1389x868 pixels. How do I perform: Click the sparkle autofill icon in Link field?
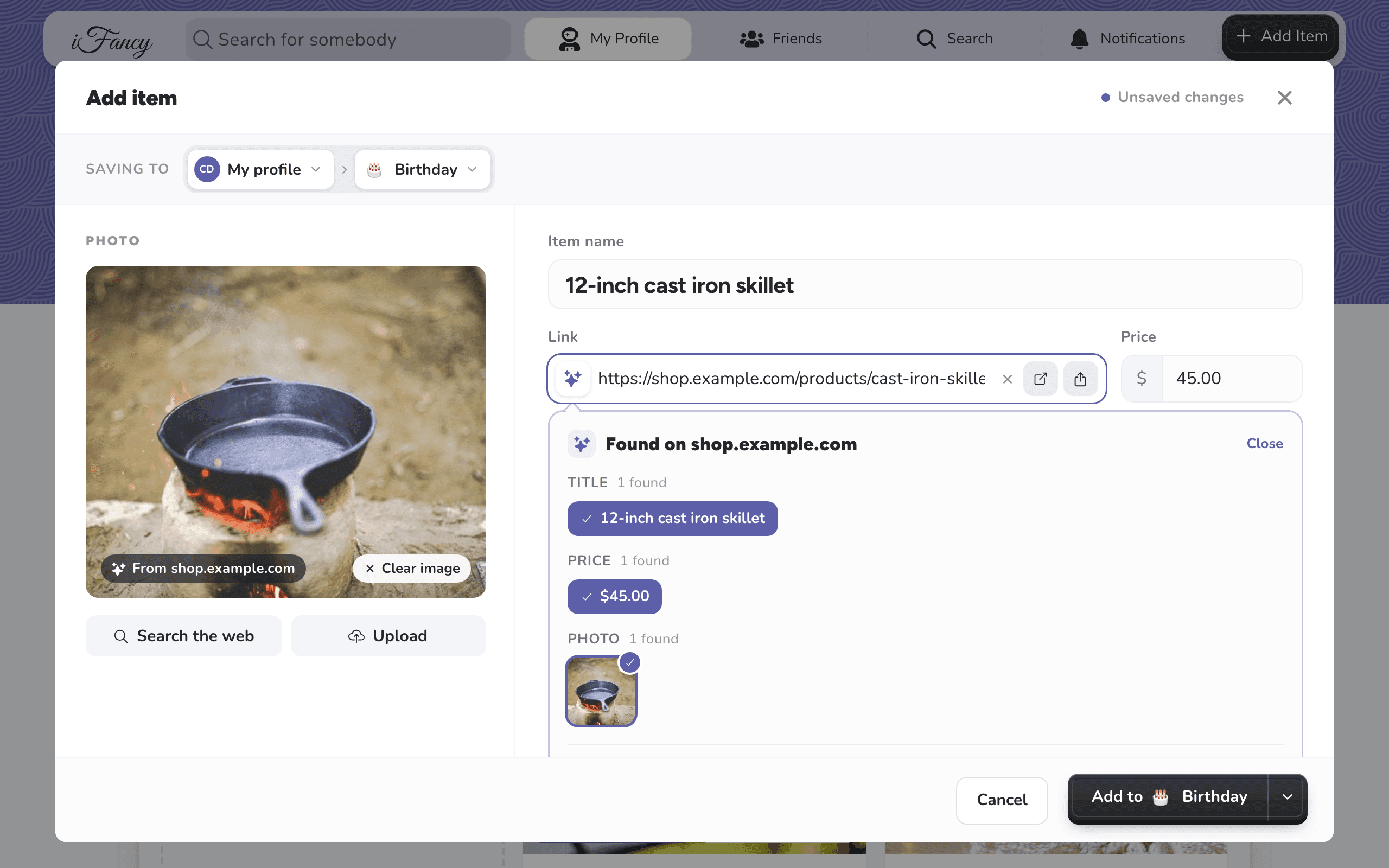click(x=572, y=378)
